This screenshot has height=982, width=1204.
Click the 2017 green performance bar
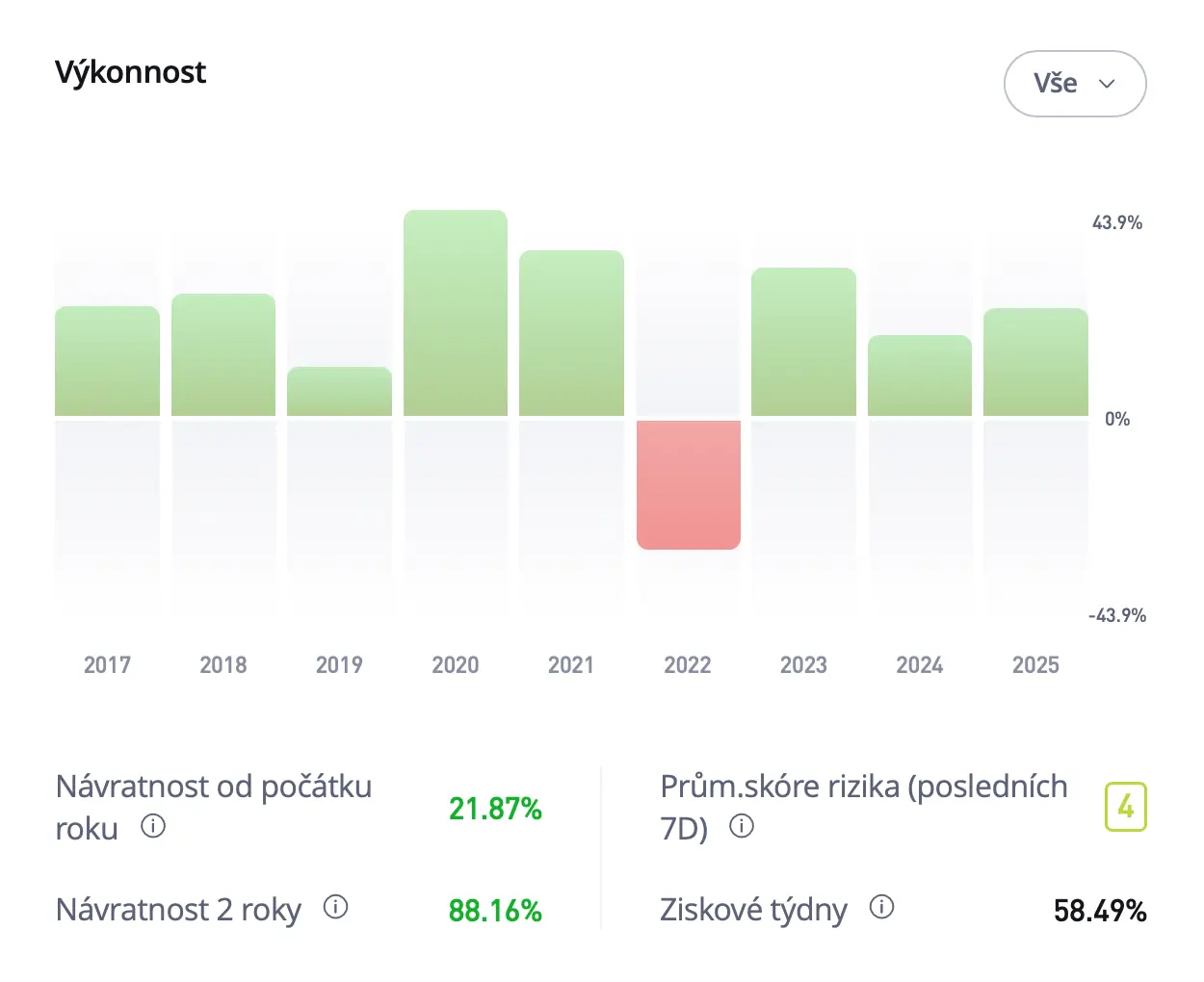click(x=107, y=361)
